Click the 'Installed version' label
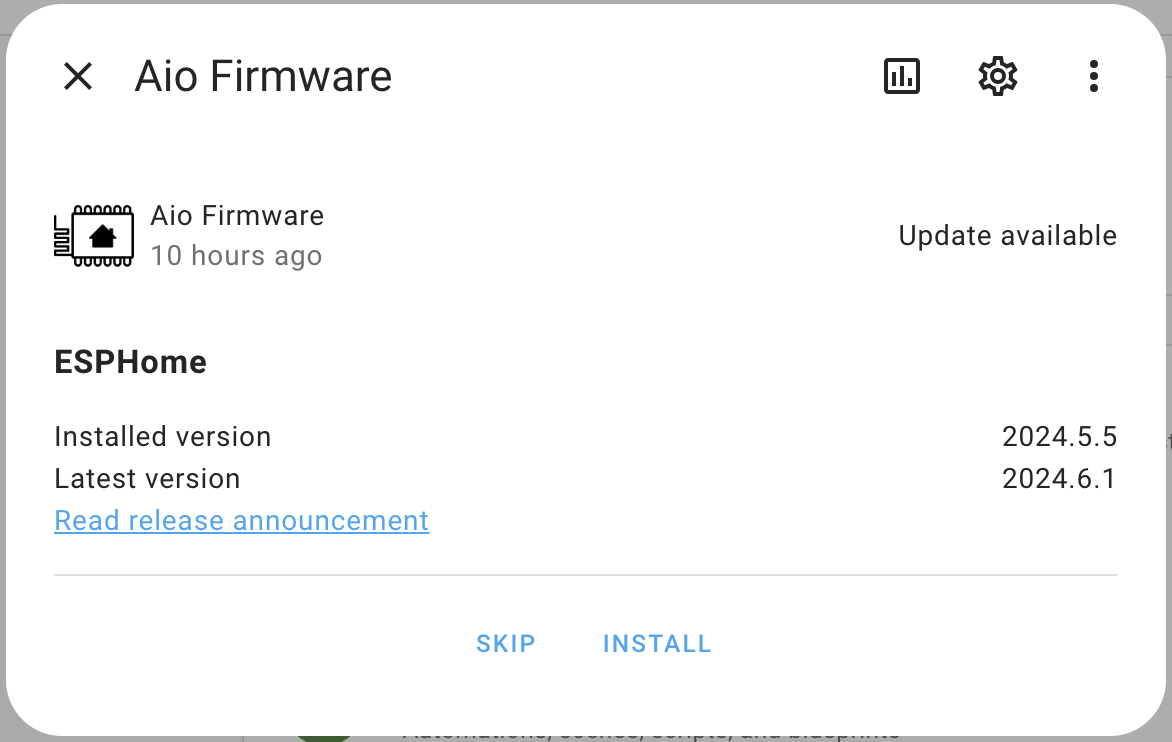Screen dimensions: 1172x742 162,437
